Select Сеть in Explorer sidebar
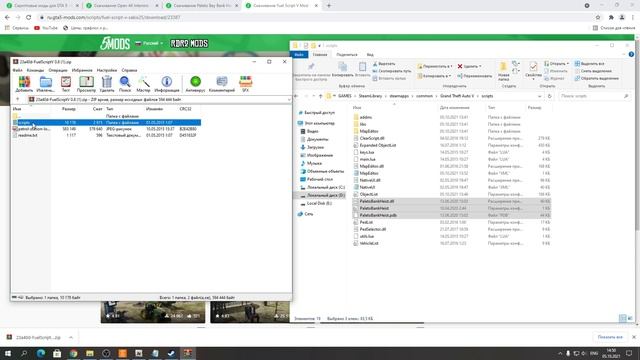This screenshot has height=360, width=640. (x=309, y=213)
